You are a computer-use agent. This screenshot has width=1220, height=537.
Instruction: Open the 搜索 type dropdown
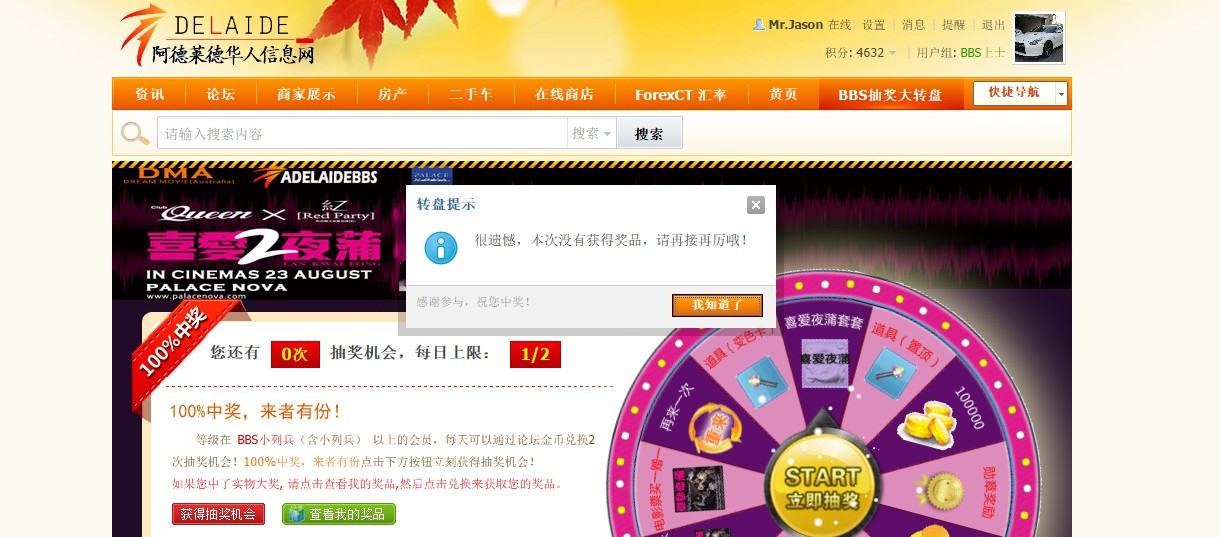[592, 133]
